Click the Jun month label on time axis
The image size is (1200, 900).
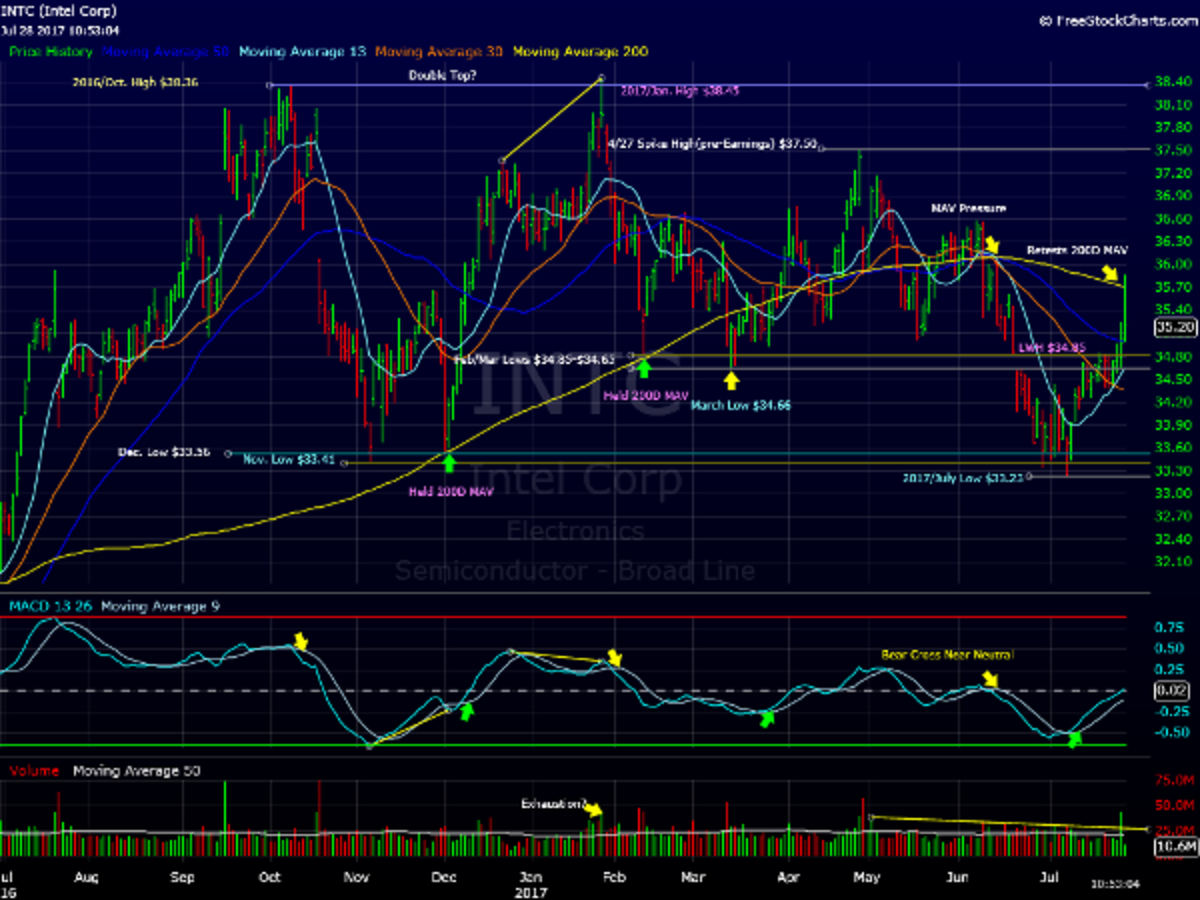958,876
